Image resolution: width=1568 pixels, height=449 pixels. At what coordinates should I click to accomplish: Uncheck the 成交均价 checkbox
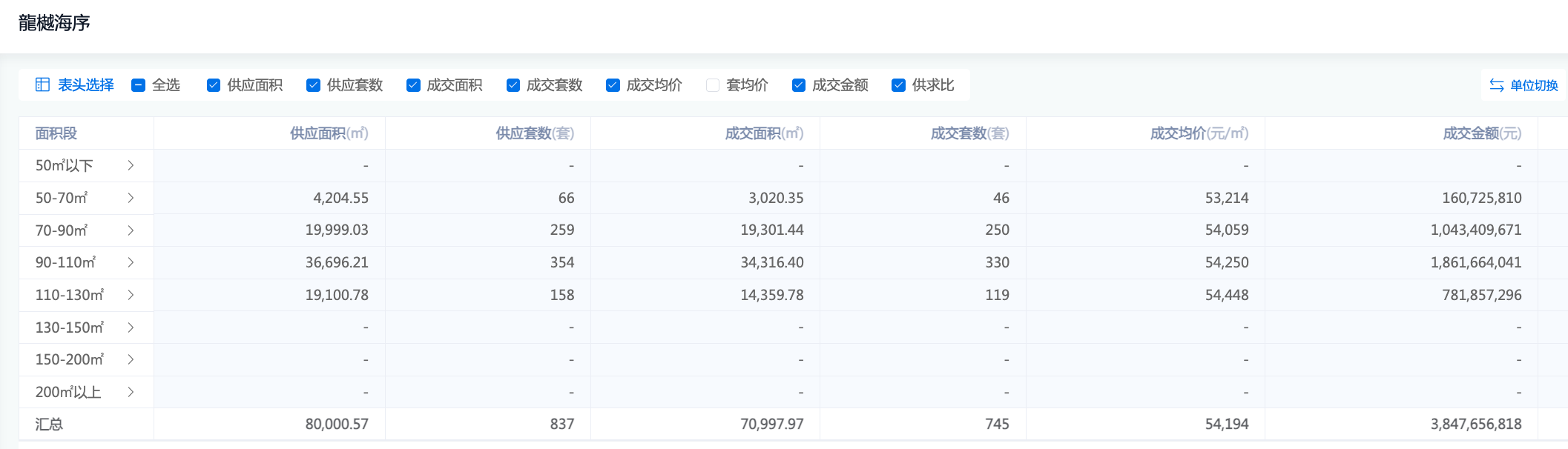coord(613,85)
